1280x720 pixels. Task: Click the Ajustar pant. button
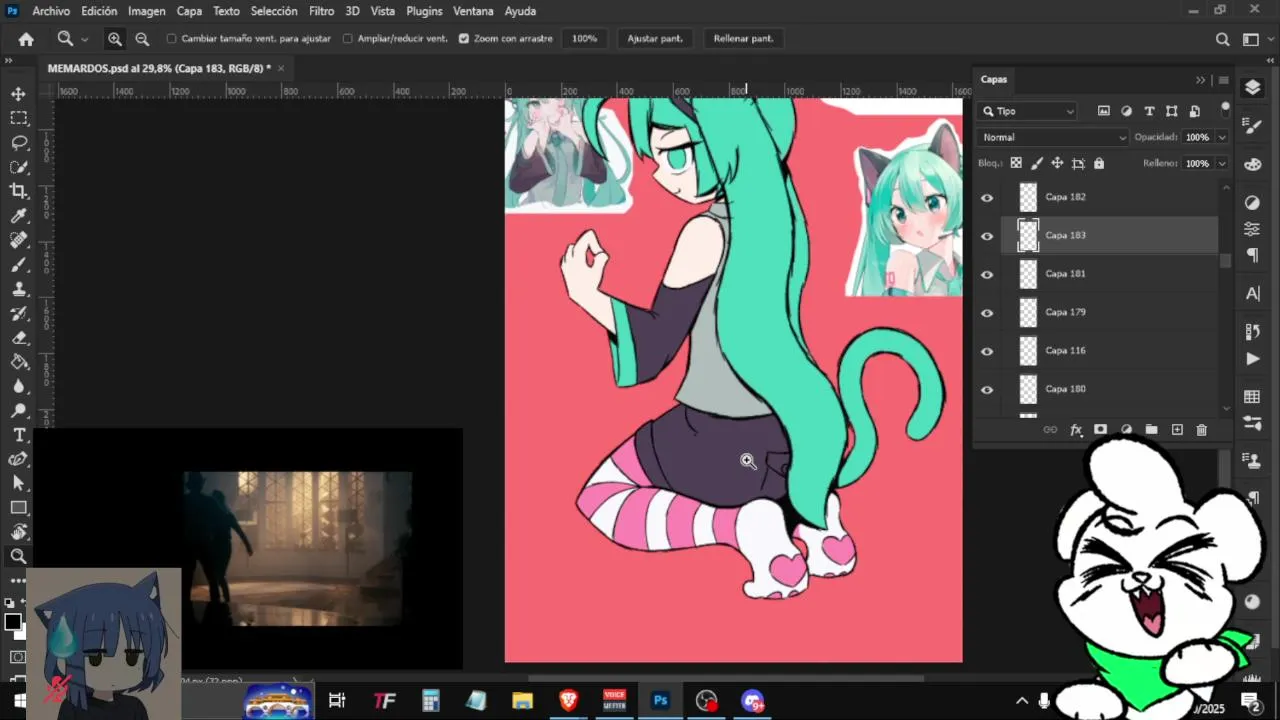click(x=655, y=39)
